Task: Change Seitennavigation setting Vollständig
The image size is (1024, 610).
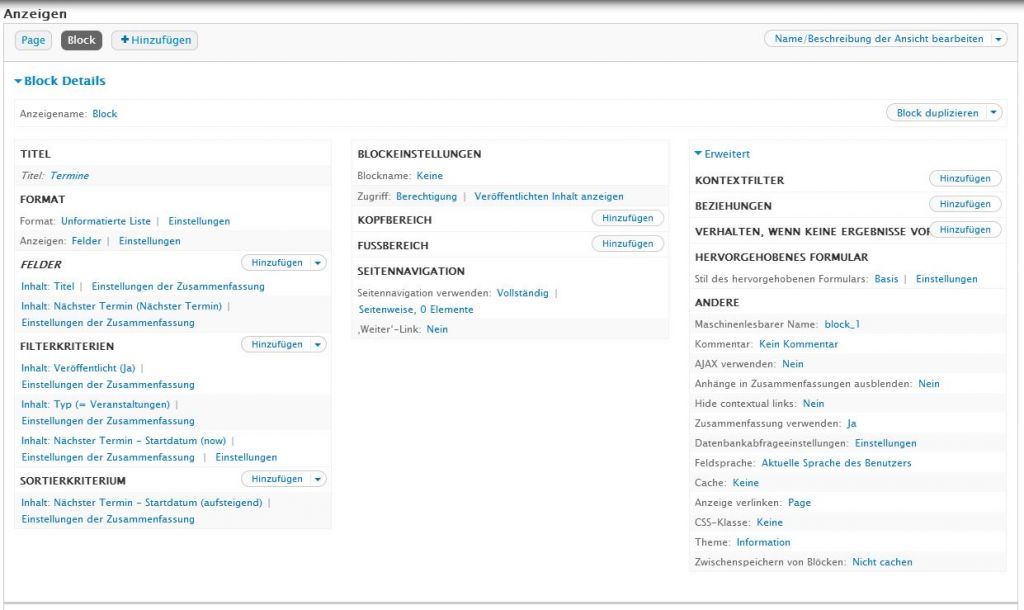Action: [522, 293]
